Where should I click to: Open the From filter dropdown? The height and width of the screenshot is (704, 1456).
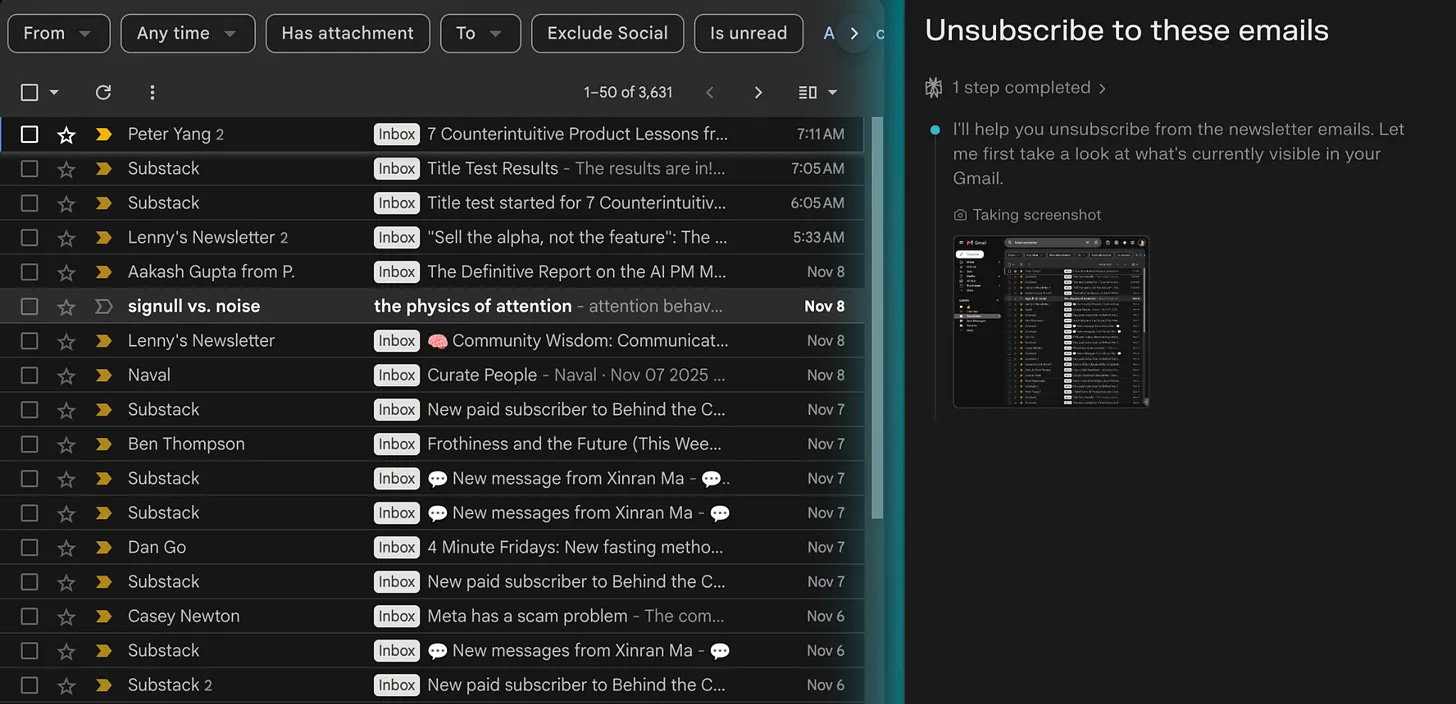click(x=59, y=33)
